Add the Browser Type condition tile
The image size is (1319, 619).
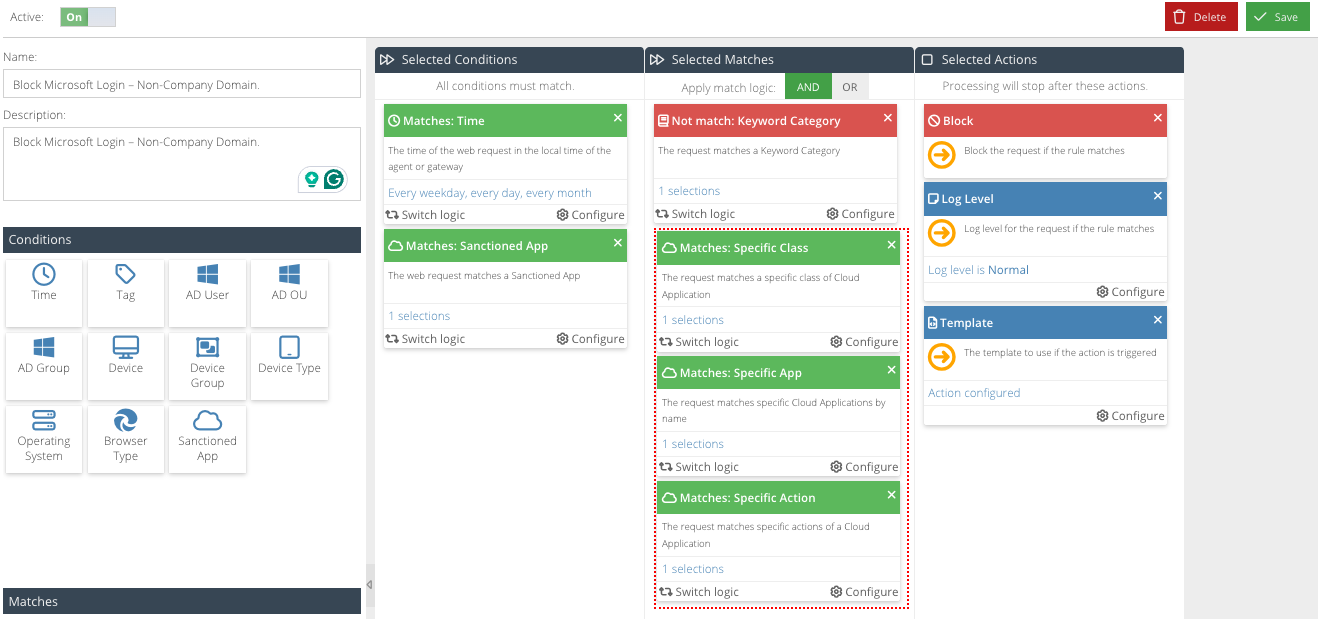click(x=126, y=439)
